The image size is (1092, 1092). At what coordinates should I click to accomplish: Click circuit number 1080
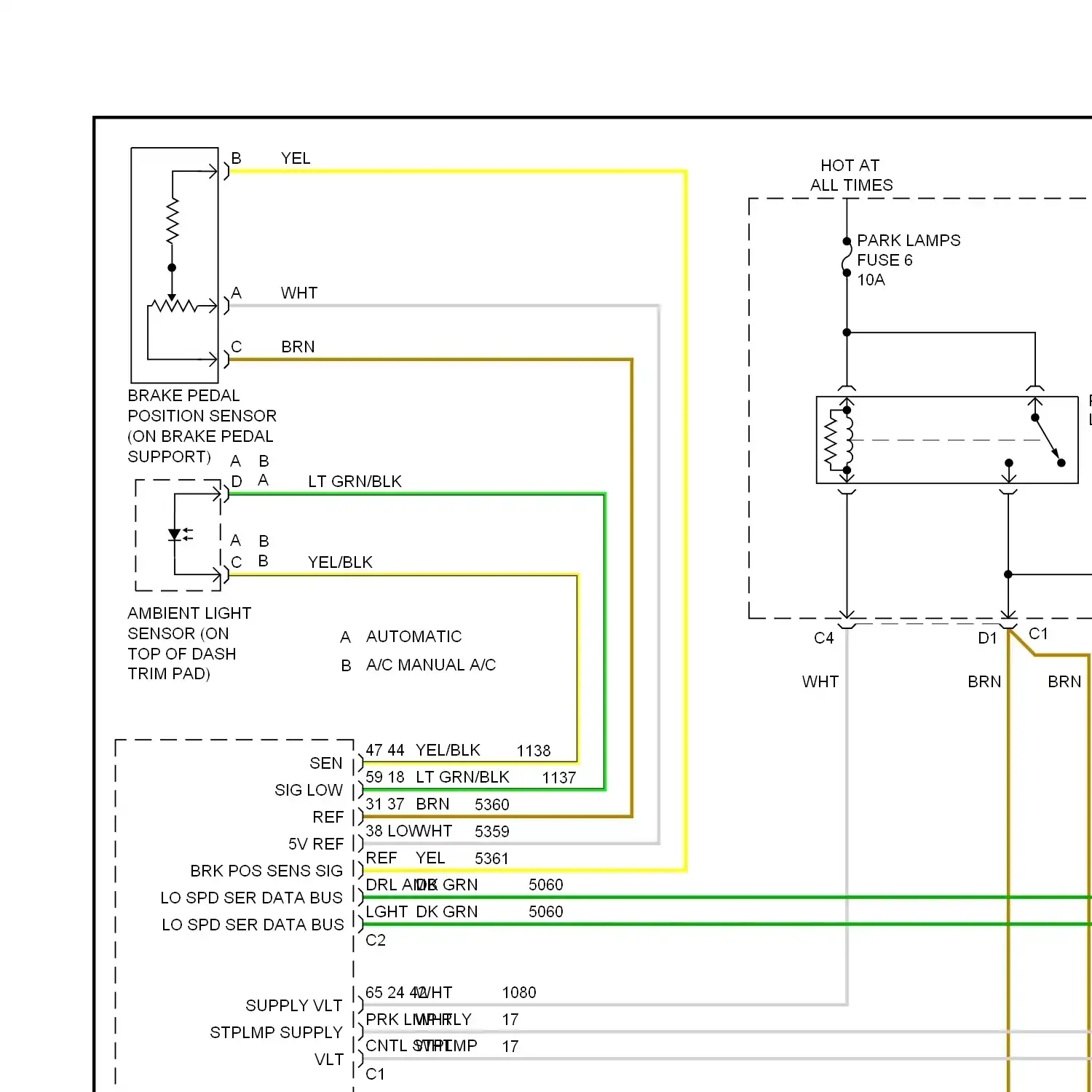pos(519,992)
